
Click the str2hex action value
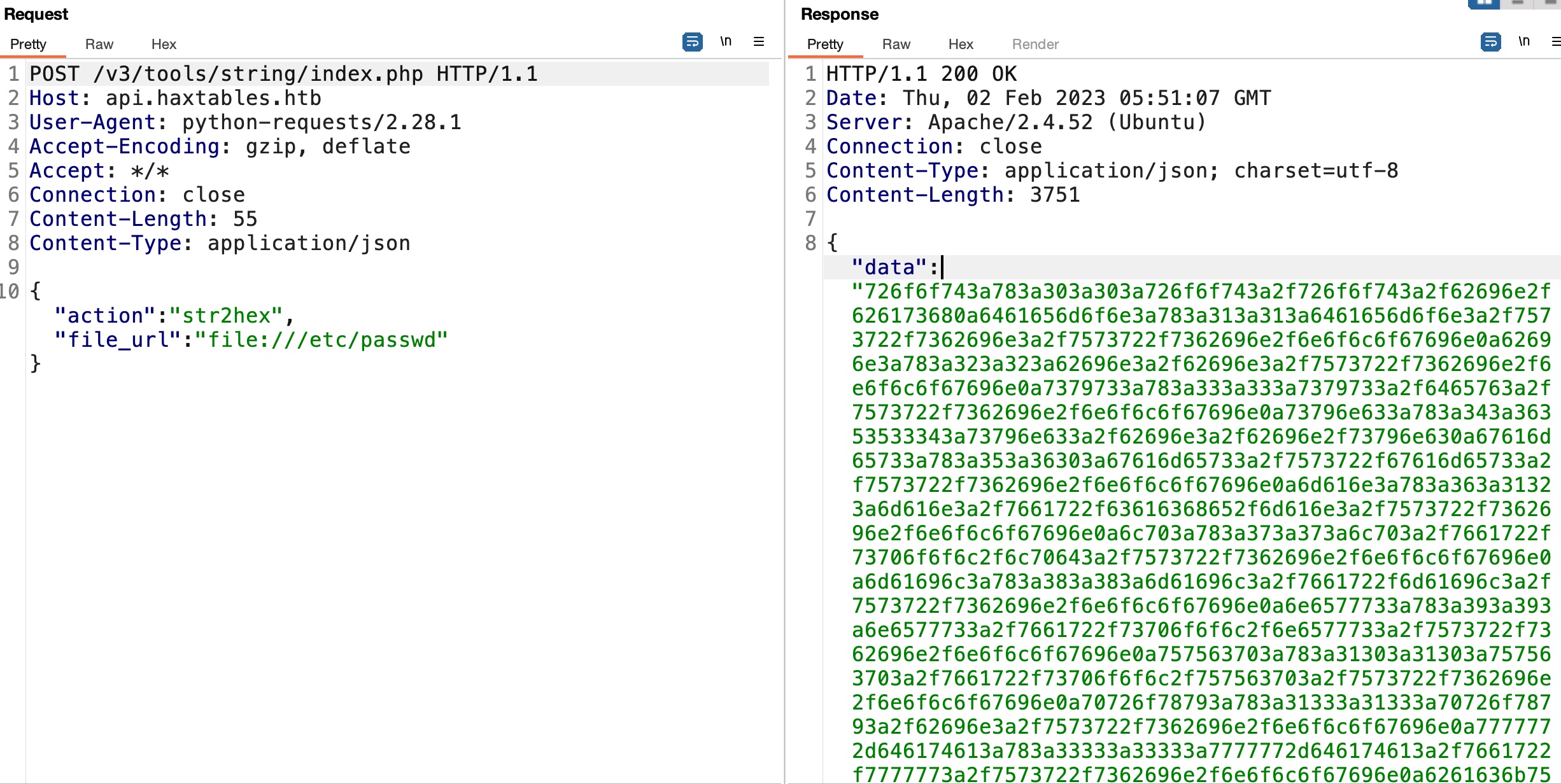[225, 316]
